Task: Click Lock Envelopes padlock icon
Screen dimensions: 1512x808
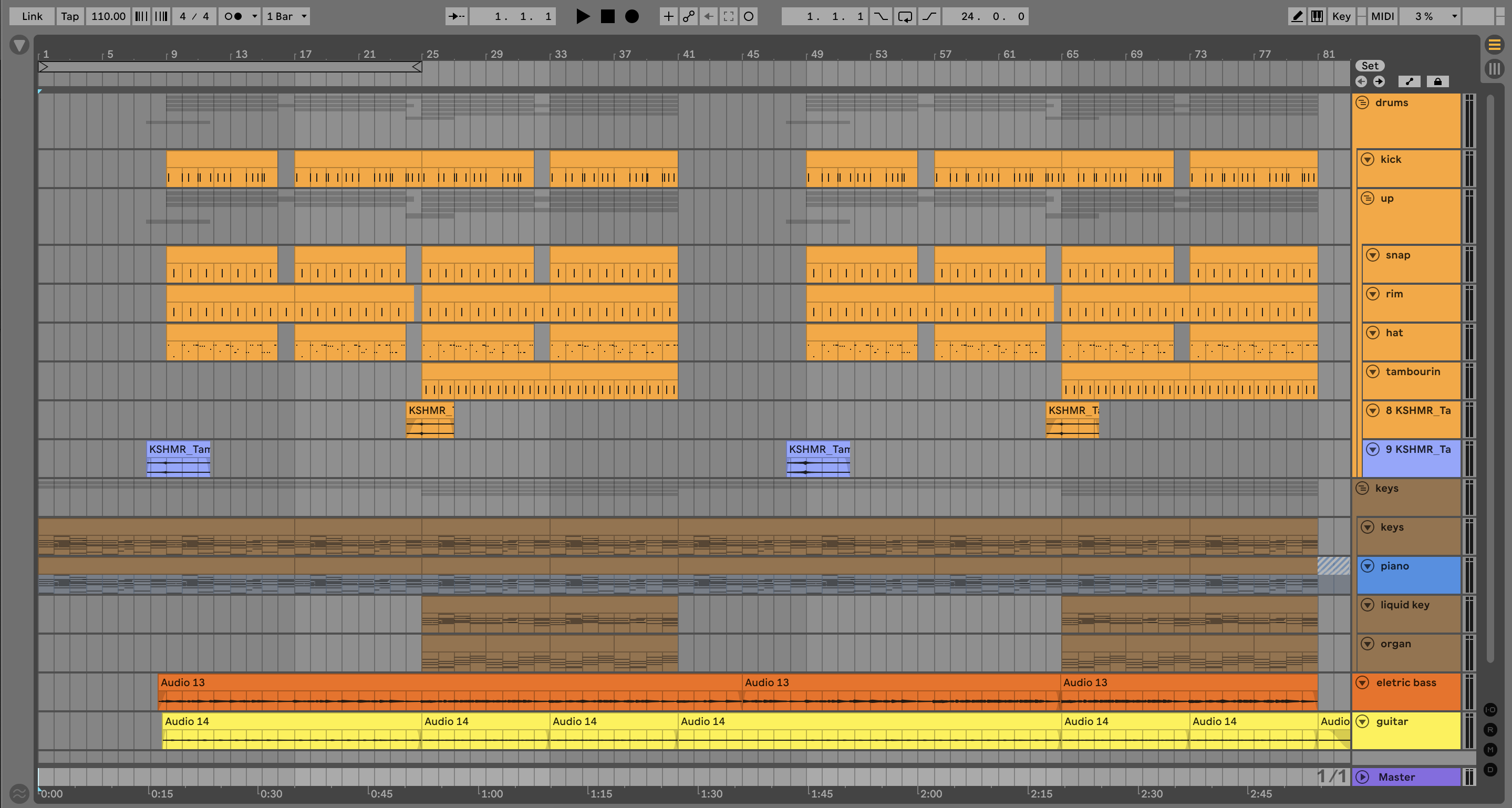Action: (1437, 81)
